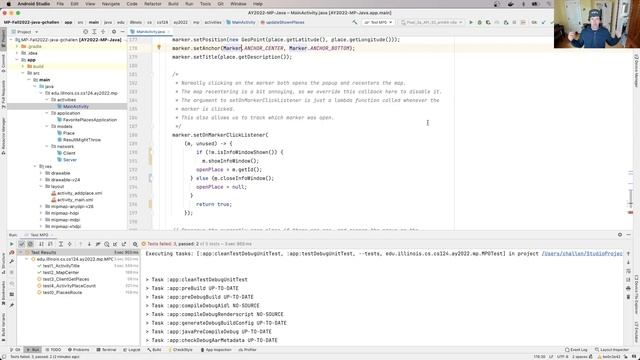Open the Terminal tool window
Screen dimensions: 640x360
[x=106, y=350]
